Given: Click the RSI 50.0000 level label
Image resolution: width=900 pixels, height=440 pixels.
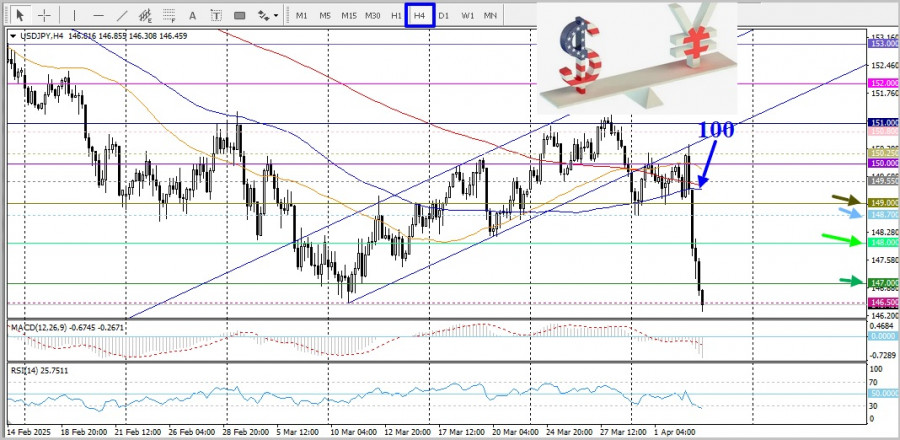Looking at the screenshot, I should [884, 394].
